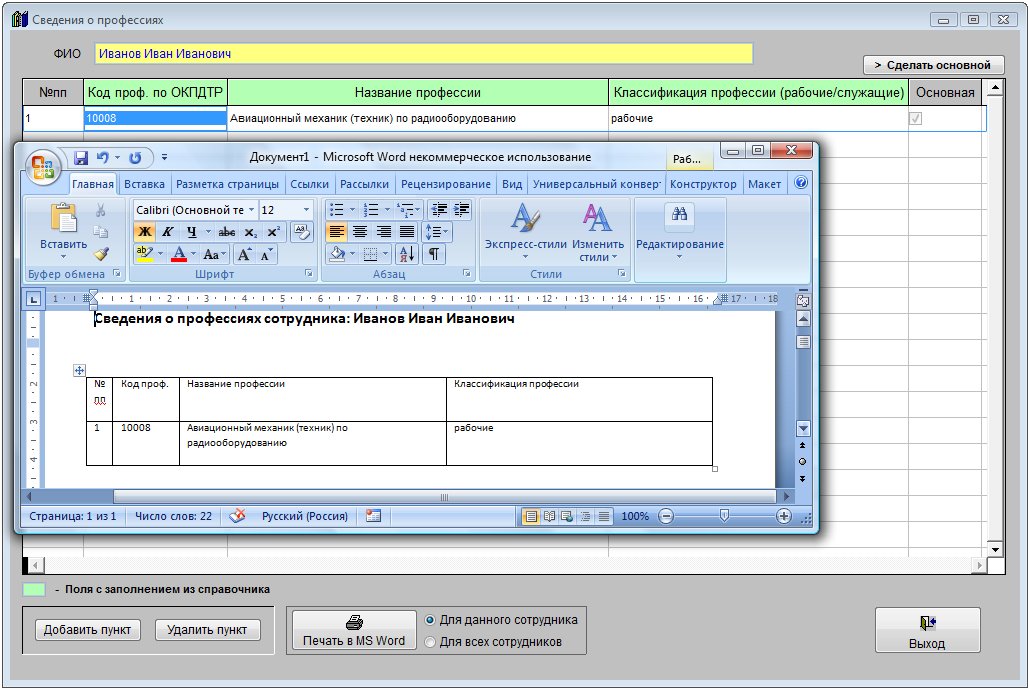Expand the 'Редактирование' group dropdown

[679, 257]
